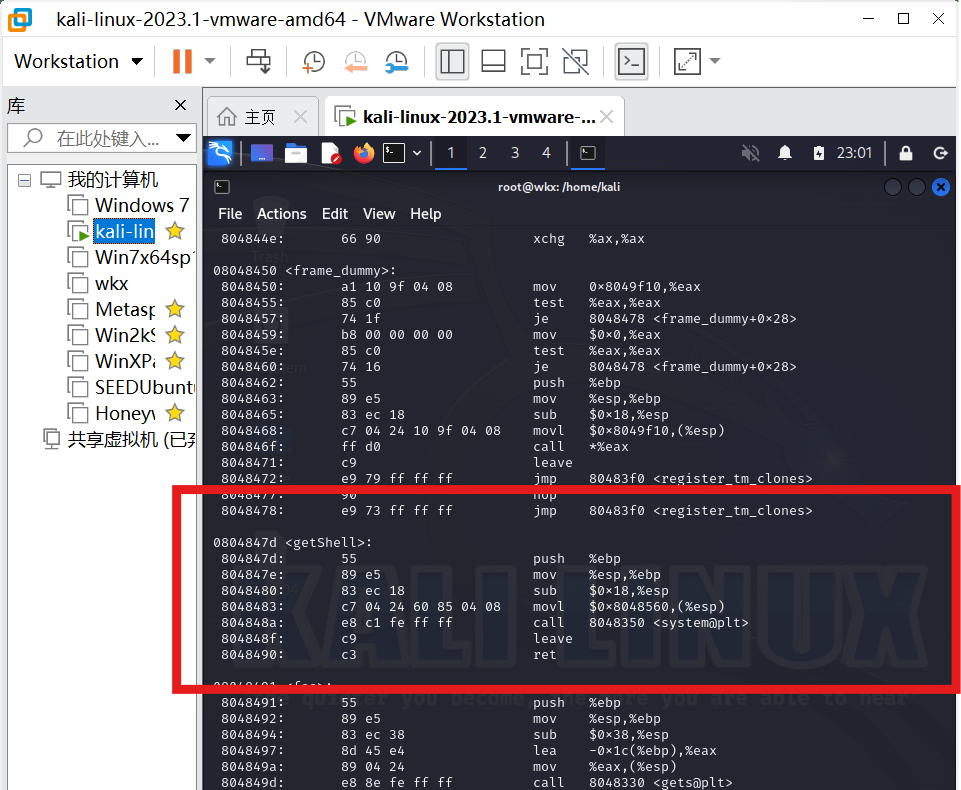Open Kali notifications bell

pos(785,153)
